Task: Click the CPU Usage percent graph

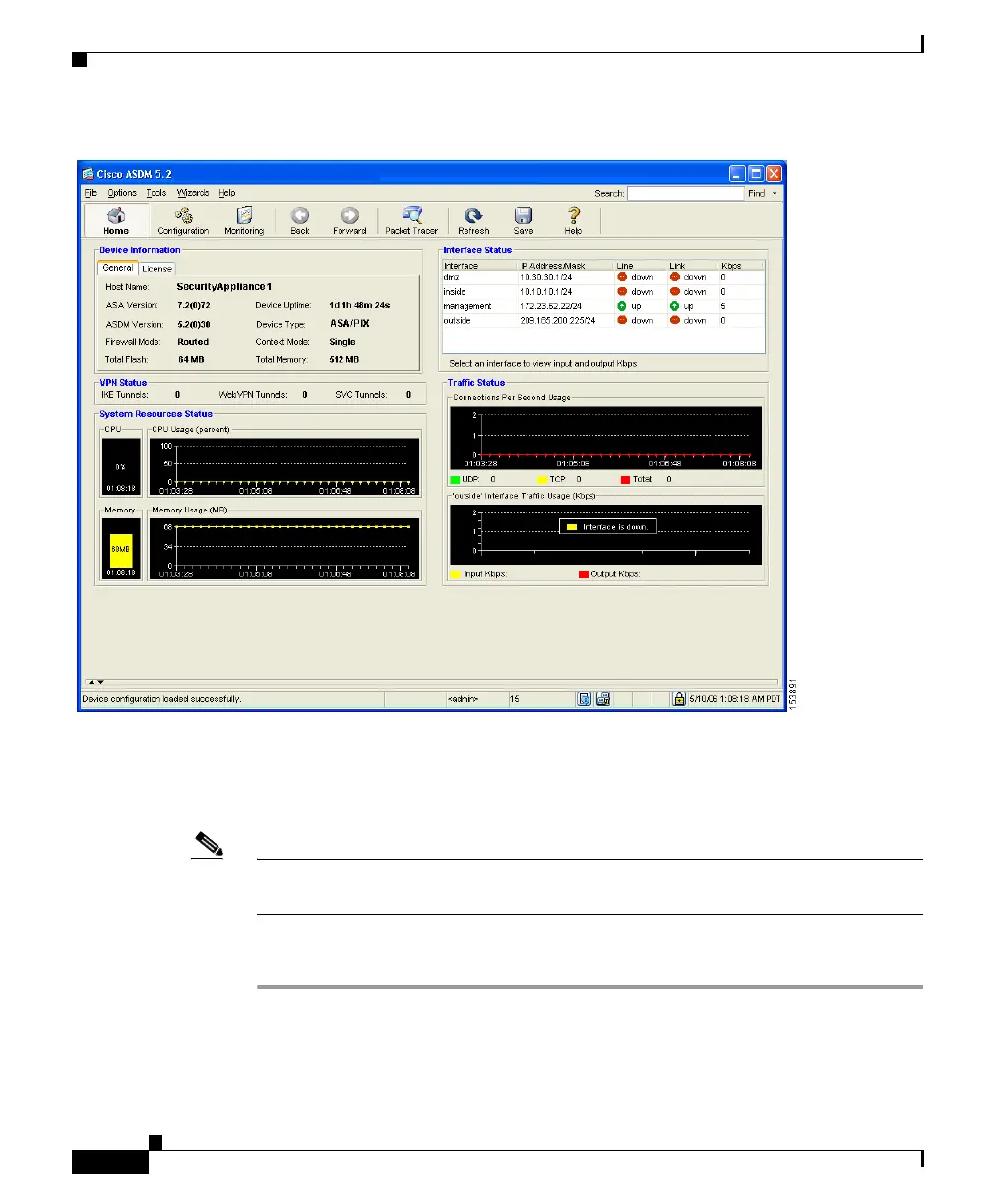Action: 284,465
